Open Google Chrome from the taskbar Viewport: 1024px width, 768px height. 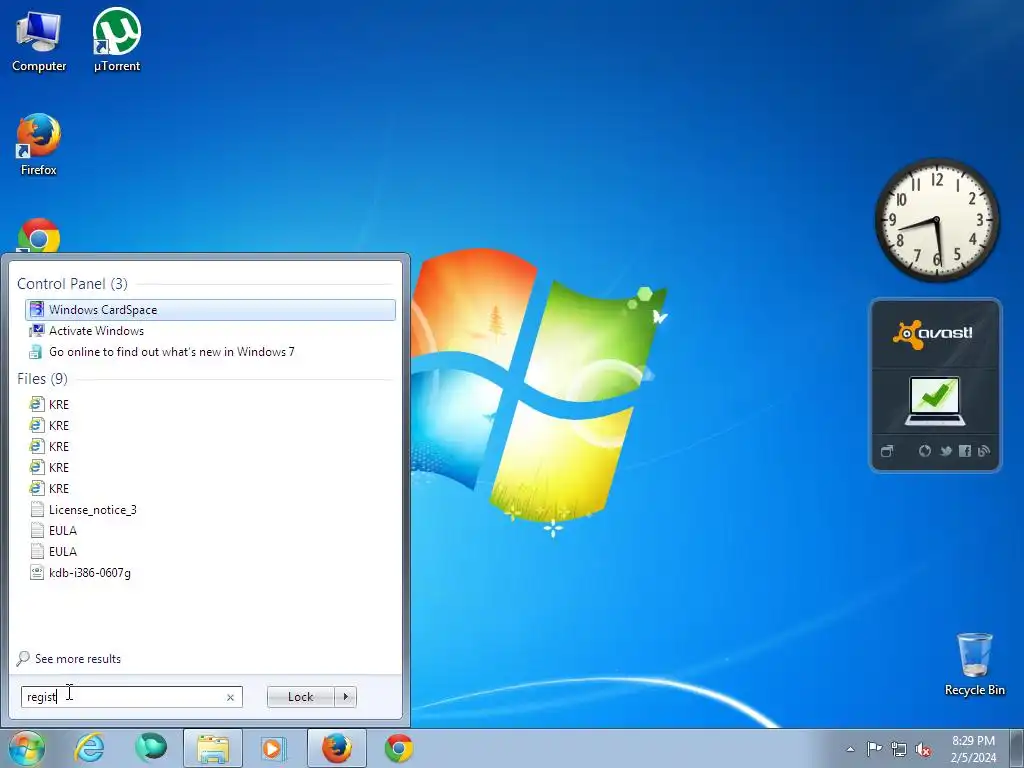pyautogui.click(x=398, y=748)
